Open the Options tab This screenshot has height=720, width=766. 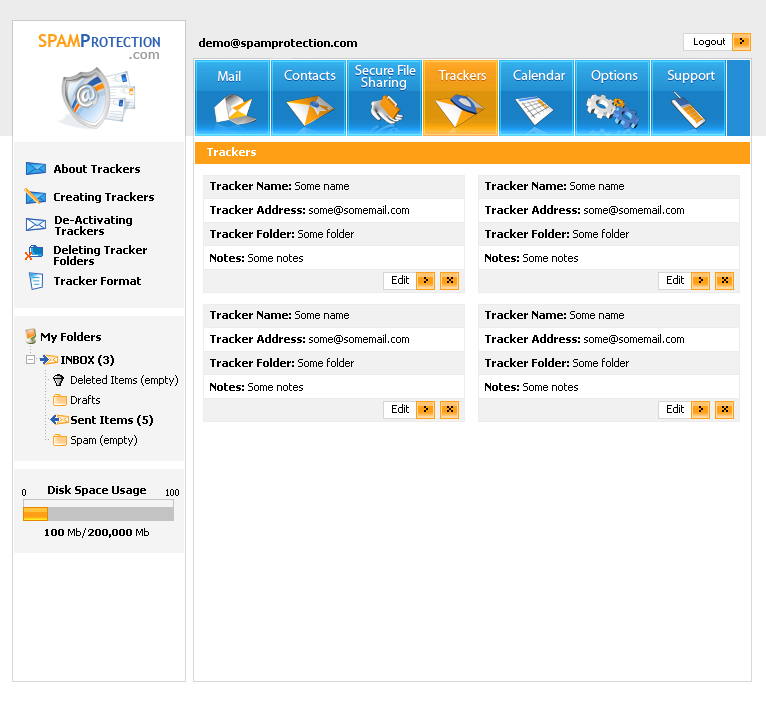(613, 98)
